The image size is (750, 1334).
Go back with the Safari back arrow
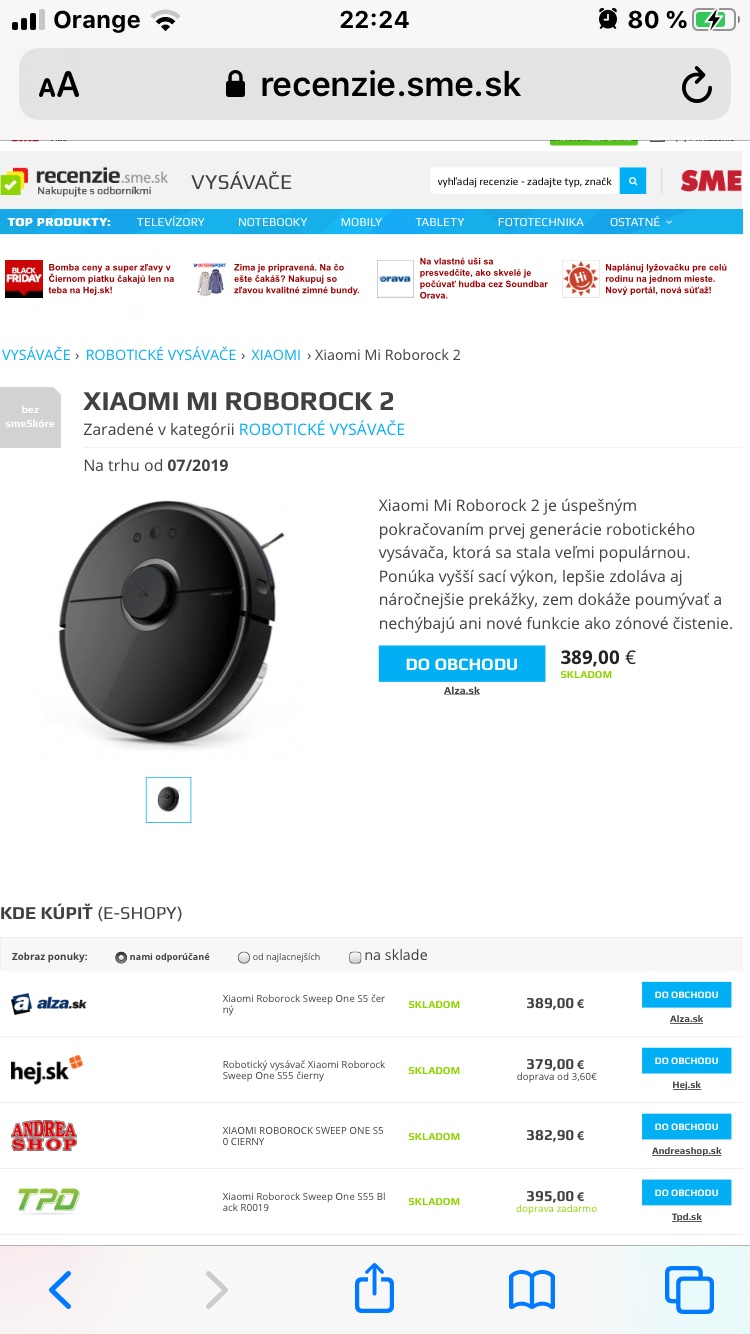60,1290
